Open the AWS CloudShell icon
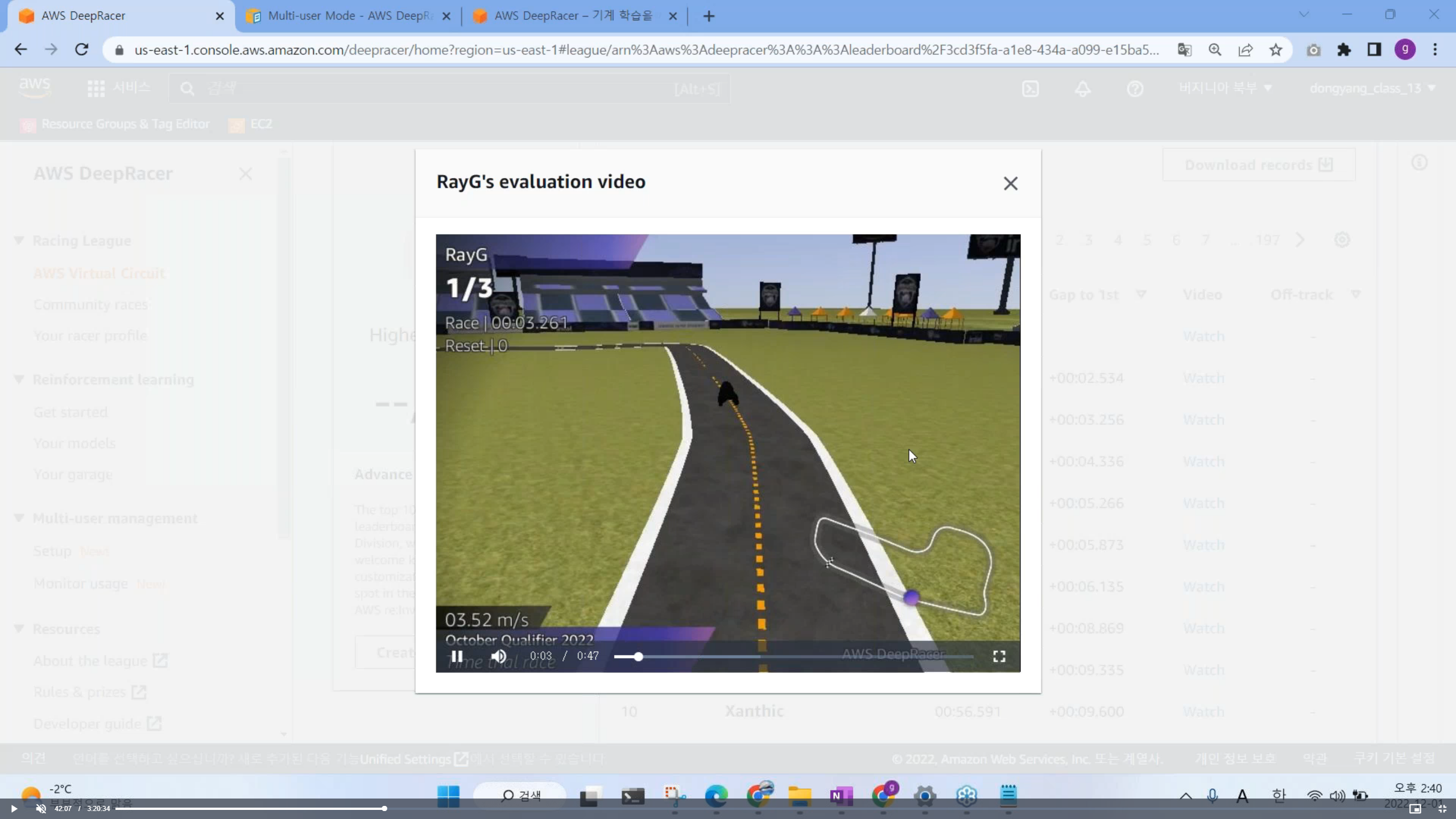This screenshot has height=819, width=1456. (x=1030, y=89)
